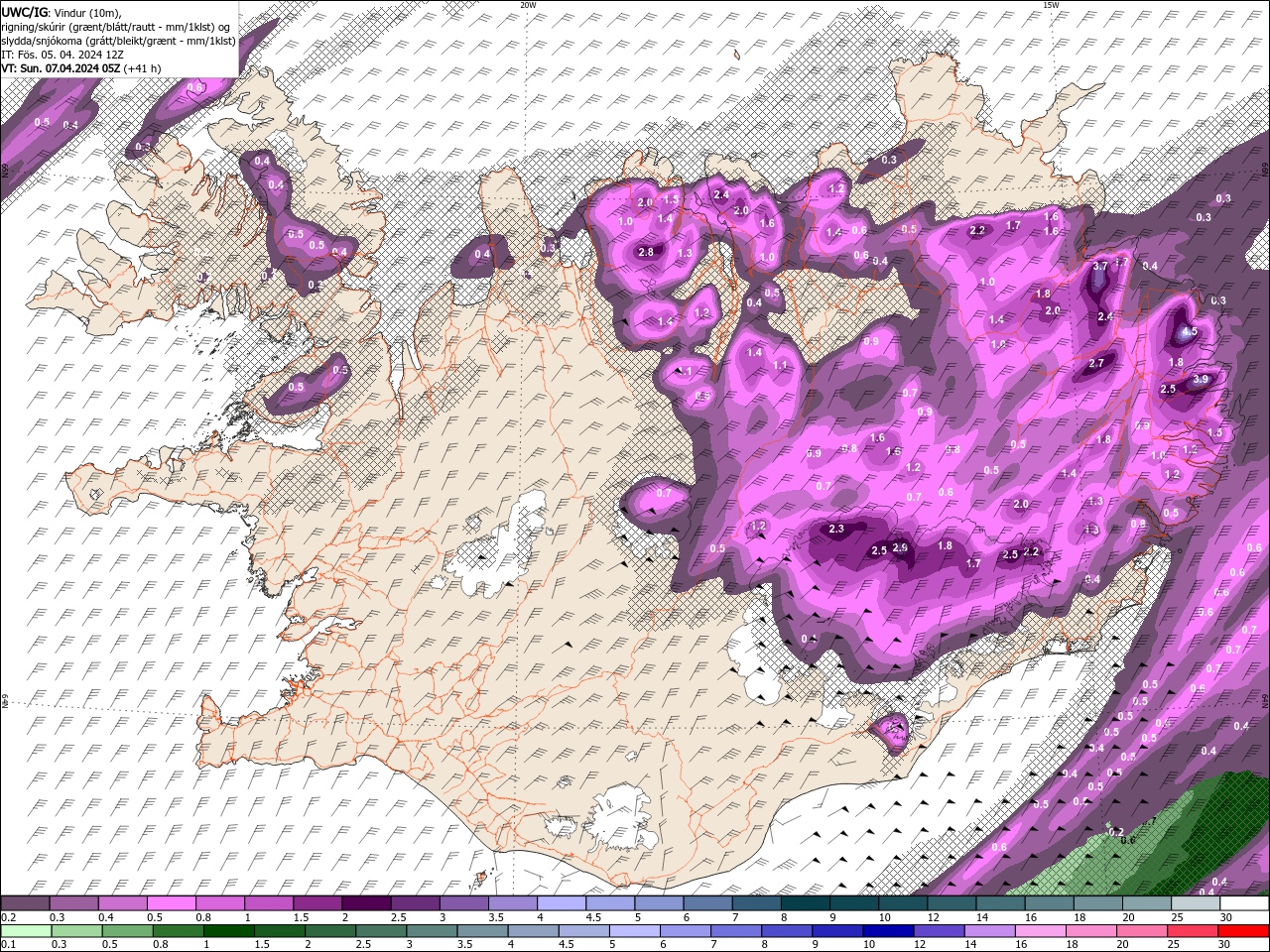Click the lower scale swatch labelled 25

click(x=1194, y=930)
